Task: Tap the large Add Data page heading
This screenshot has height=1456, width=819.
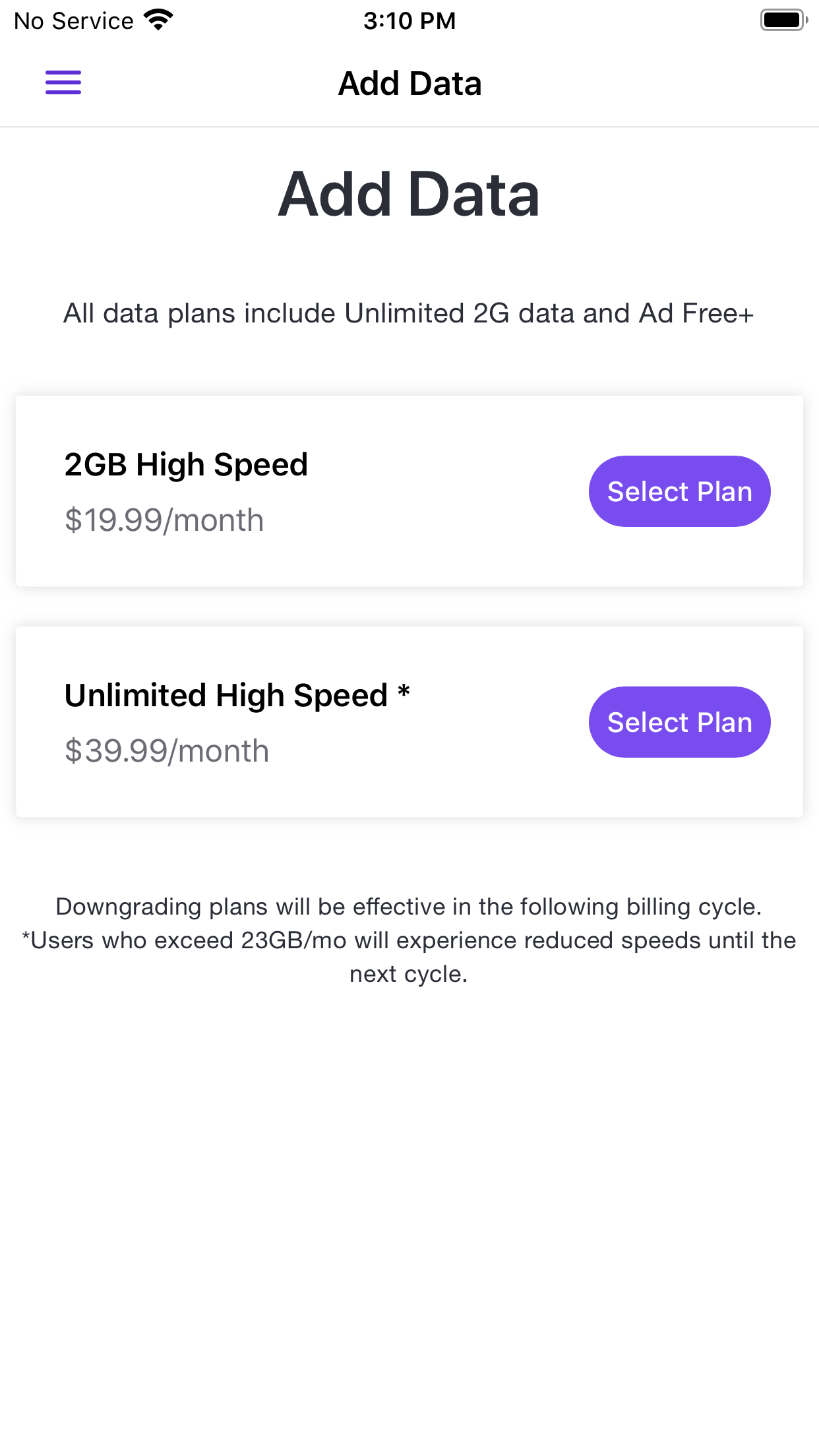Action: click(x=409, y=194)
